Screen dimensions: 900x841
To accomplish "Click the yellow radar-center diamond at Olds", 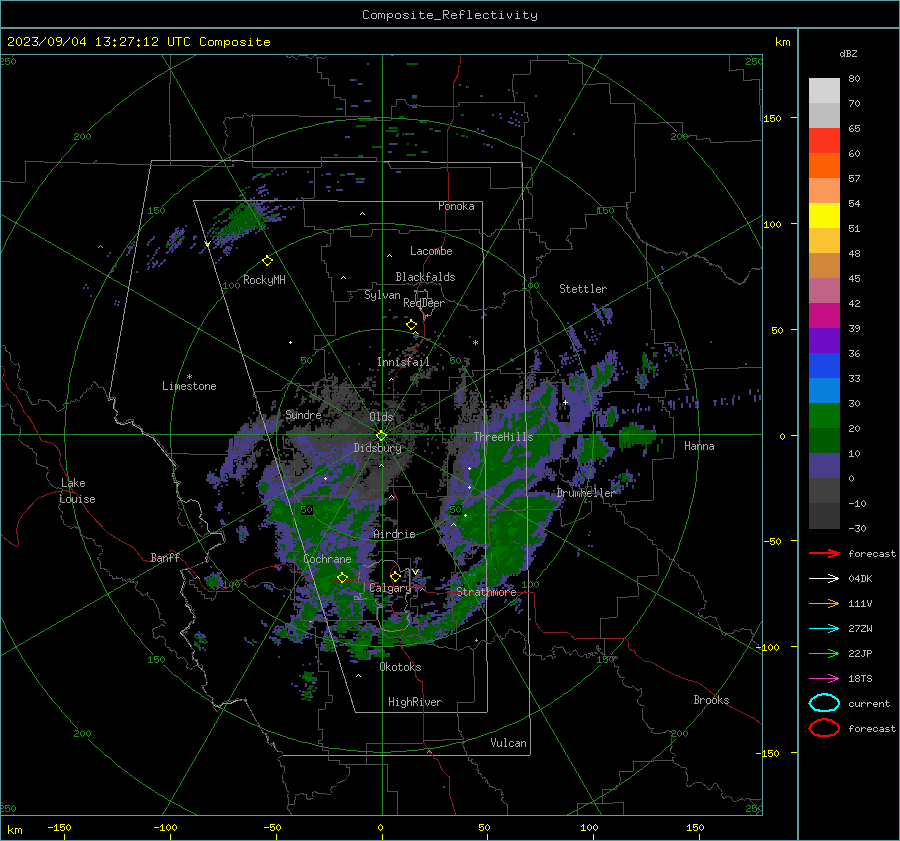I will click(381, 436).
